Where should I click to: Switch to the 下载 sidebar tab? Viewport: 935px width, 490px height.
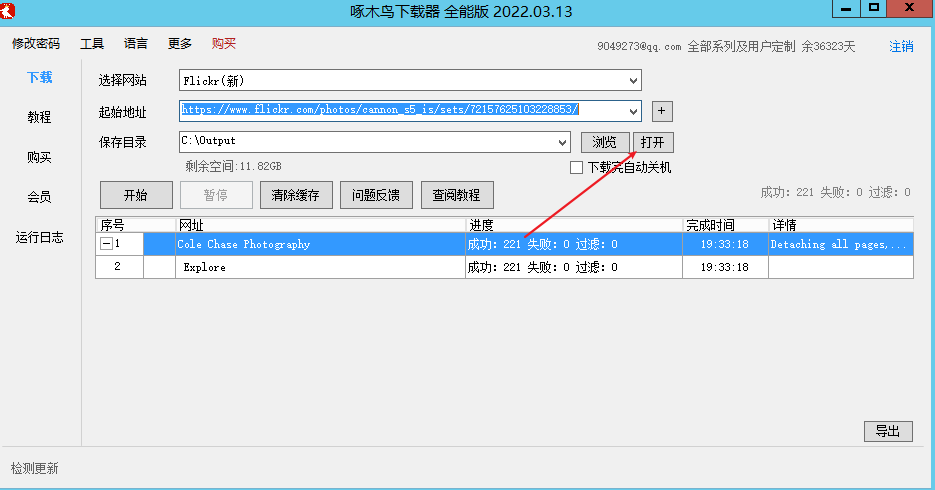pyautogui.click(x=39, y=77)
